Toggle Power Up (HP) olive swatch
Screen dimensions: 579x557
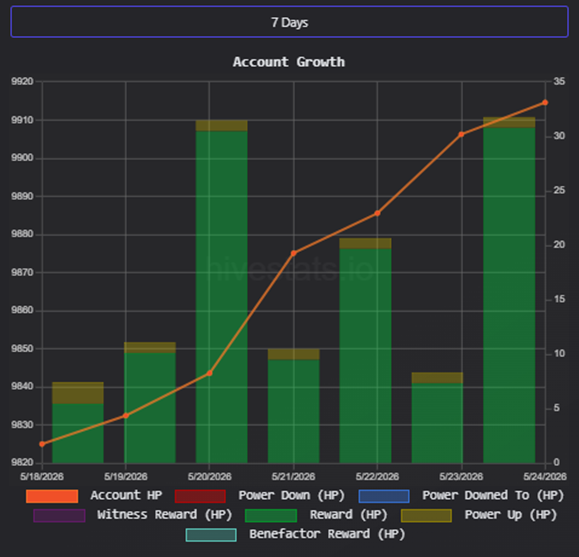pos(426,515)
